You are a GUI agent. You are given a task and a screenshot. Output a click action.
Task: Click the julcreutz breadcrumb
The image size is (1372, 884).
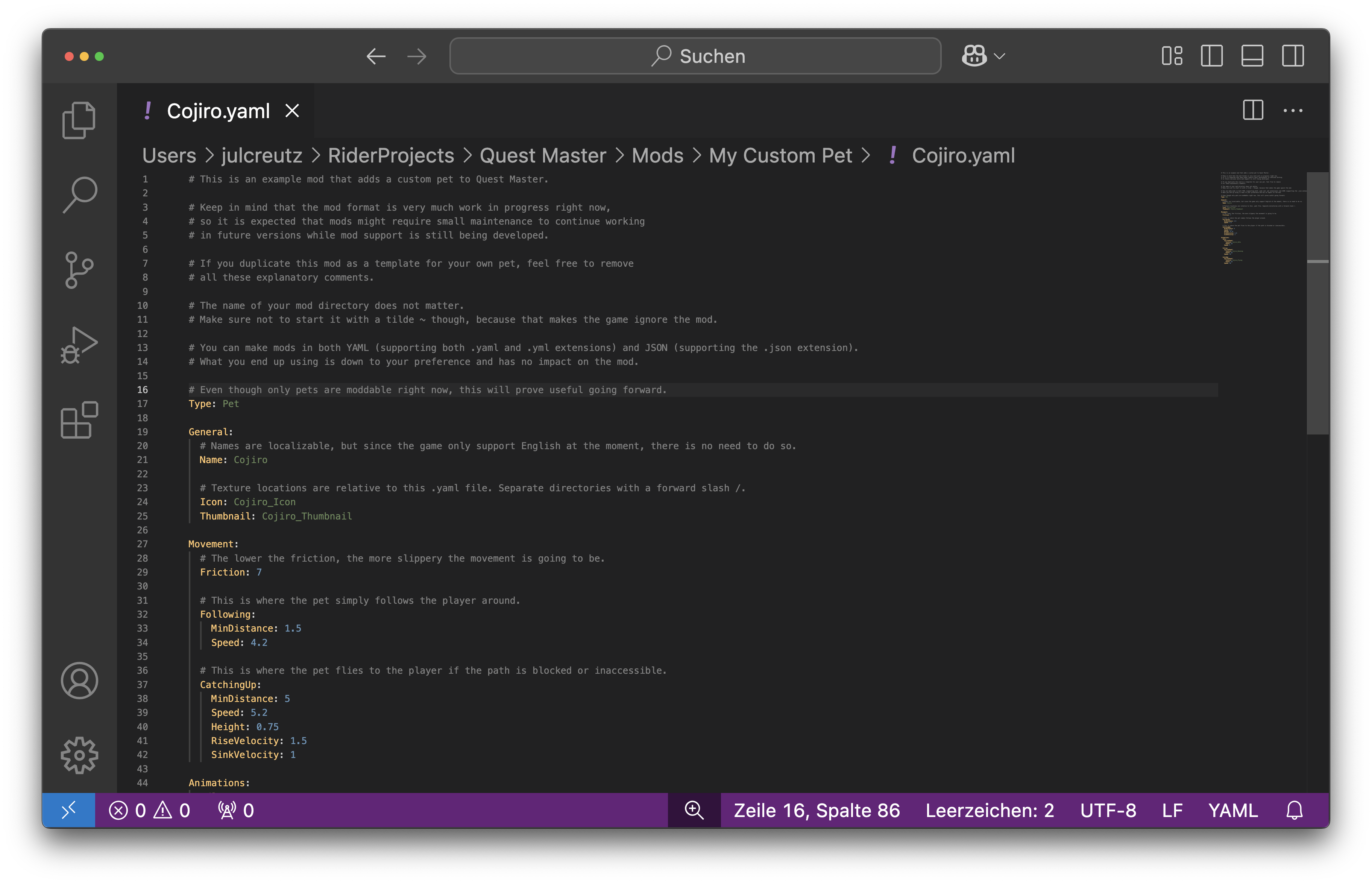(x=262, y=156)
